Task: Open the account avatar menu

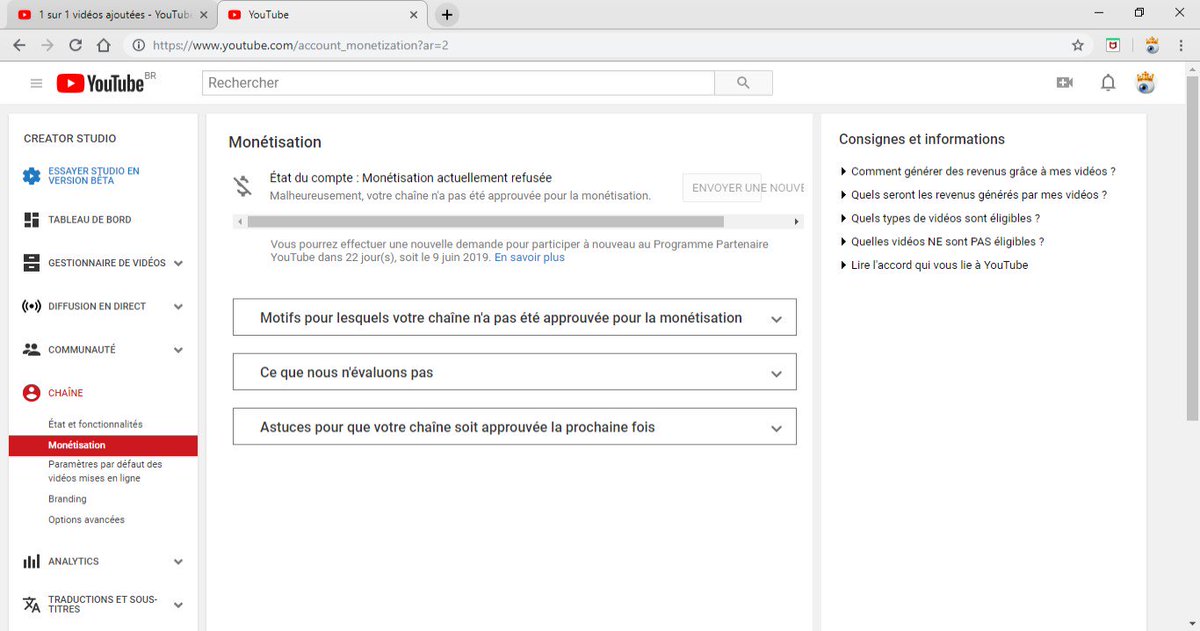Action: [1146, 83]
